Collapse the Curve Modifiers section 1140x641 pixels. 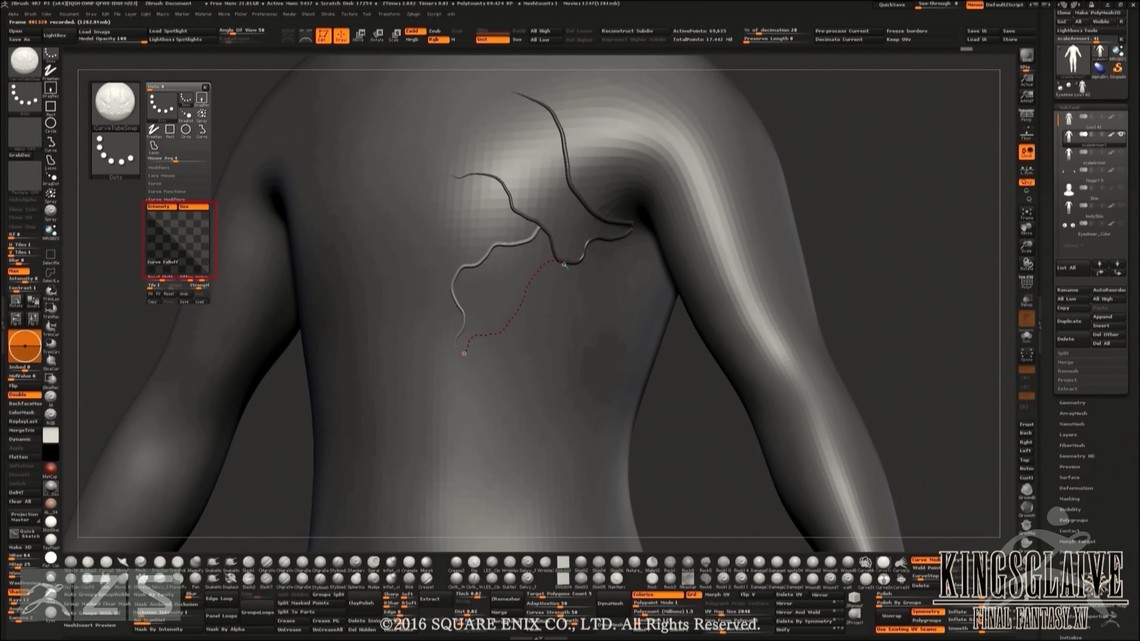click(166, 199)
